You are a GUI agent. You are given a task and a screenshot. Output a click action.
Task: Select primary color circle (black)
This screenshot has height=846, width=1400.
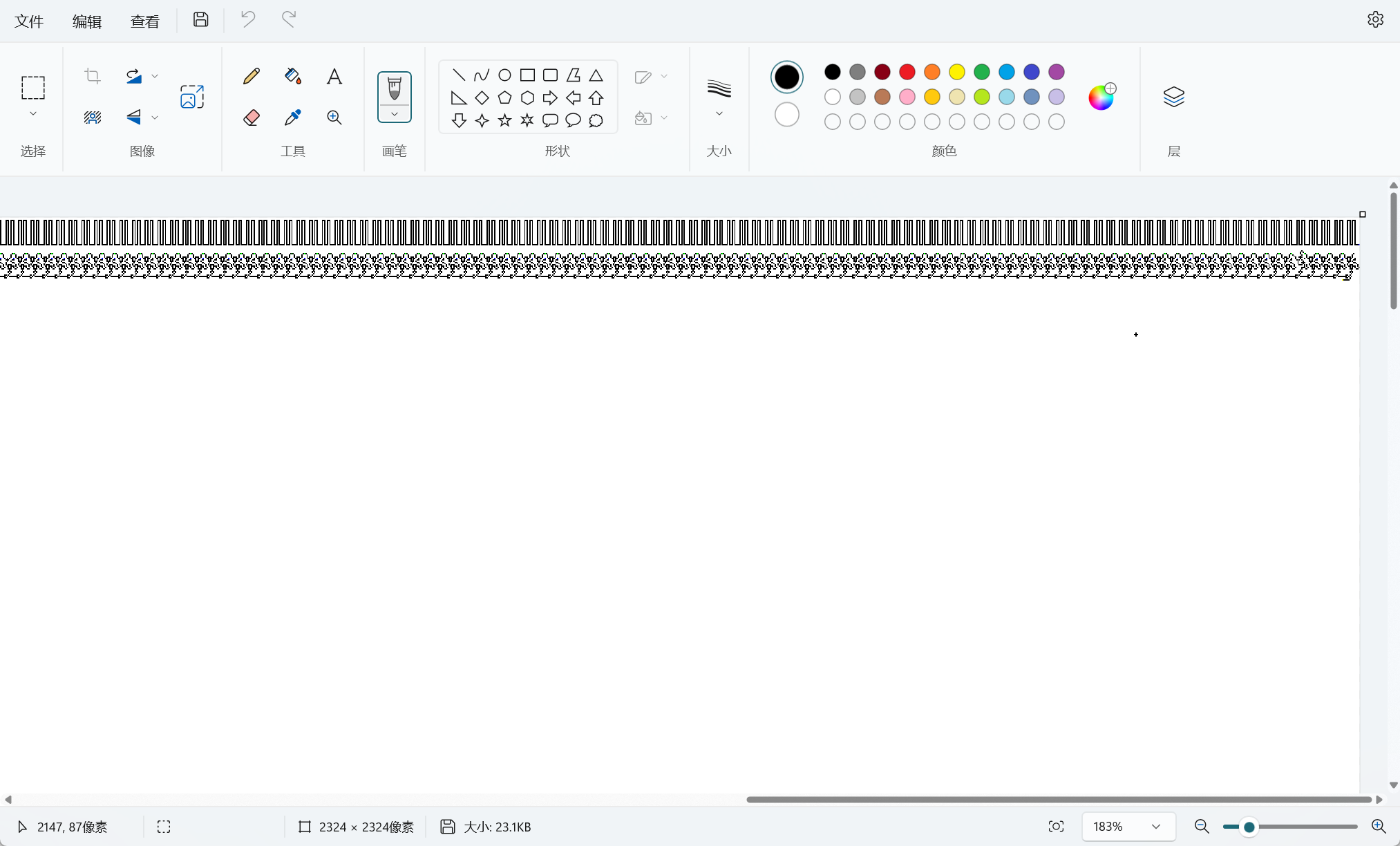(786, 77)
